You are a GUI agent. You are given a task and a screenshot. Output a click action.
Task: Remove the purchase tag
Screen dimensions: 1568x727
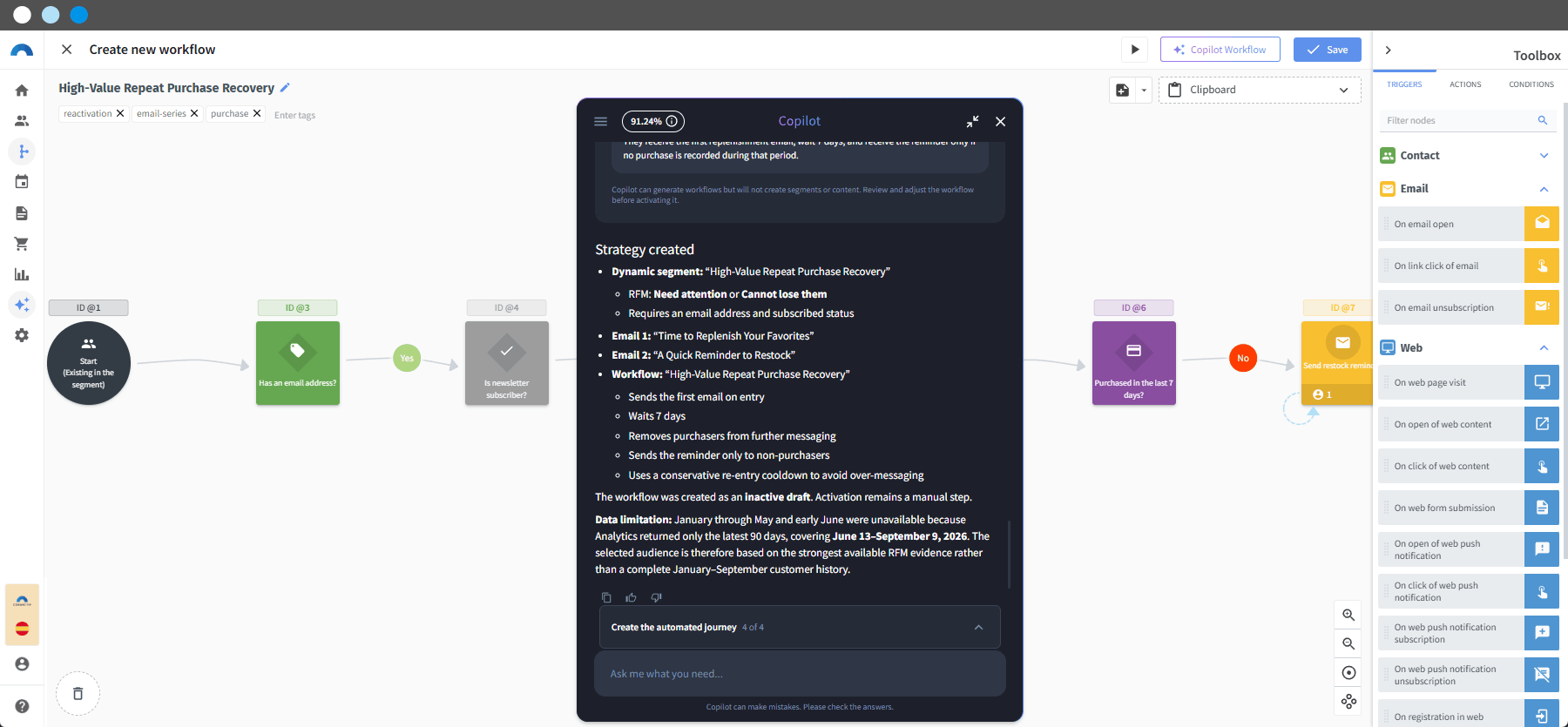click(x=257, y=113)
